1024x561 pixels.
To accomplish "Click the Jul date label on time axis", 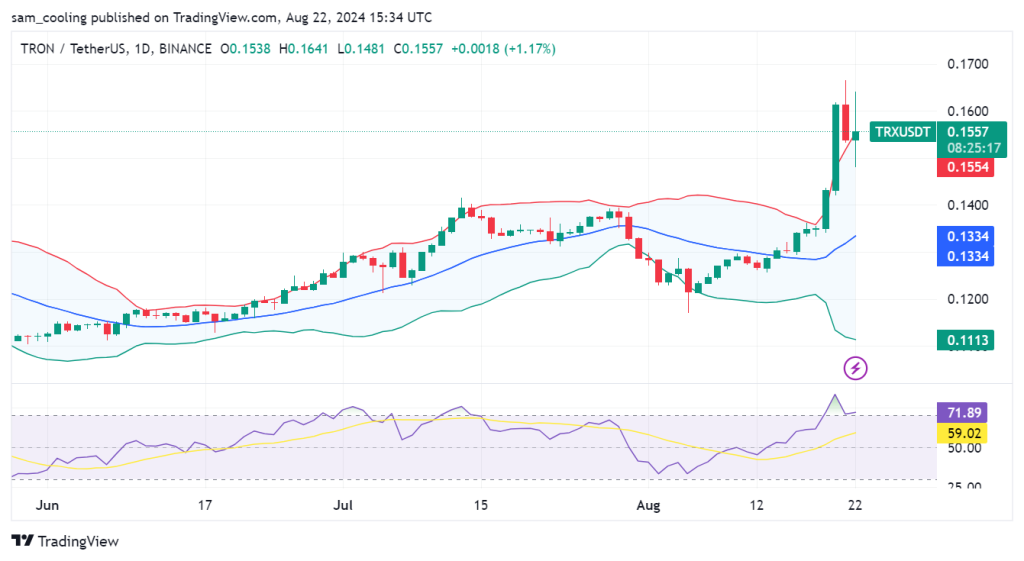I will [x=343, y=505].
